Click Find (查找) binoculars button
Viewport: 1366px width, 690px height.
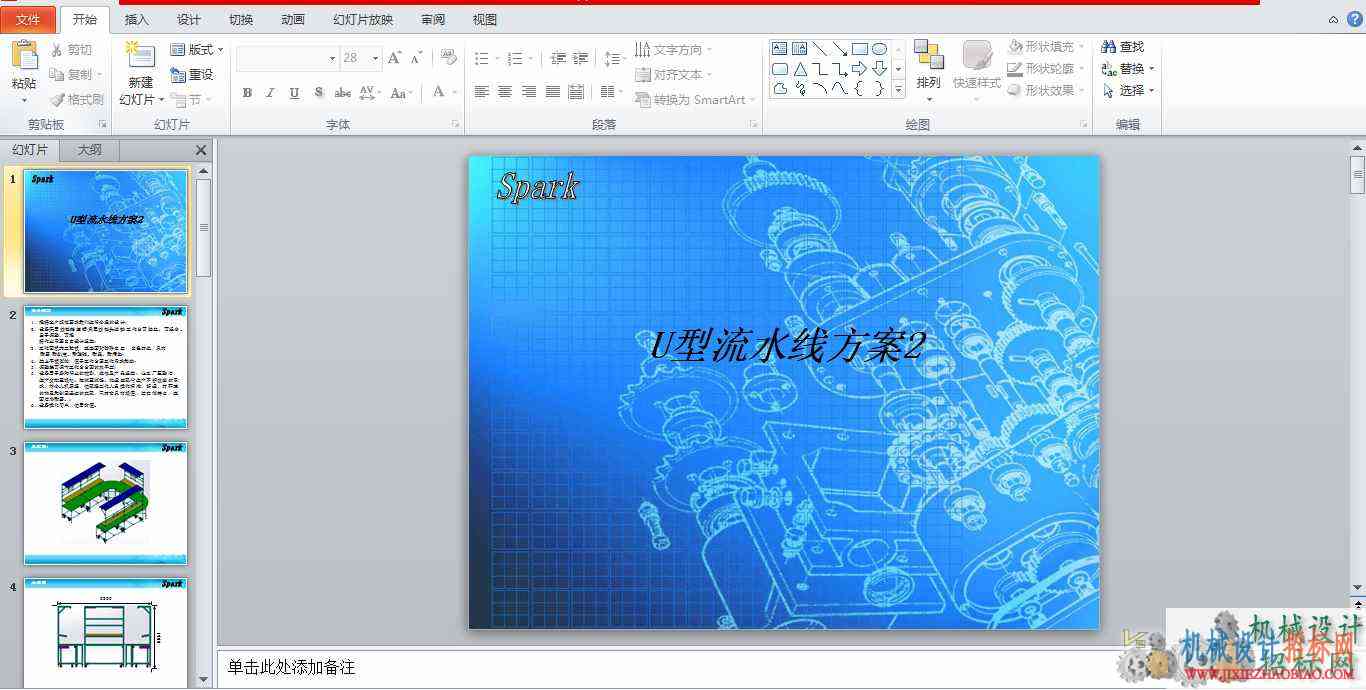tap(1123, 47)
